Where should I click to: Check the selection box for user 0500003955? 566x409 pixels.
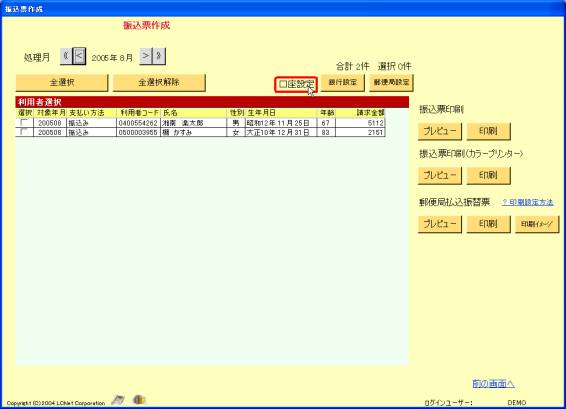[x=24, y=132]
